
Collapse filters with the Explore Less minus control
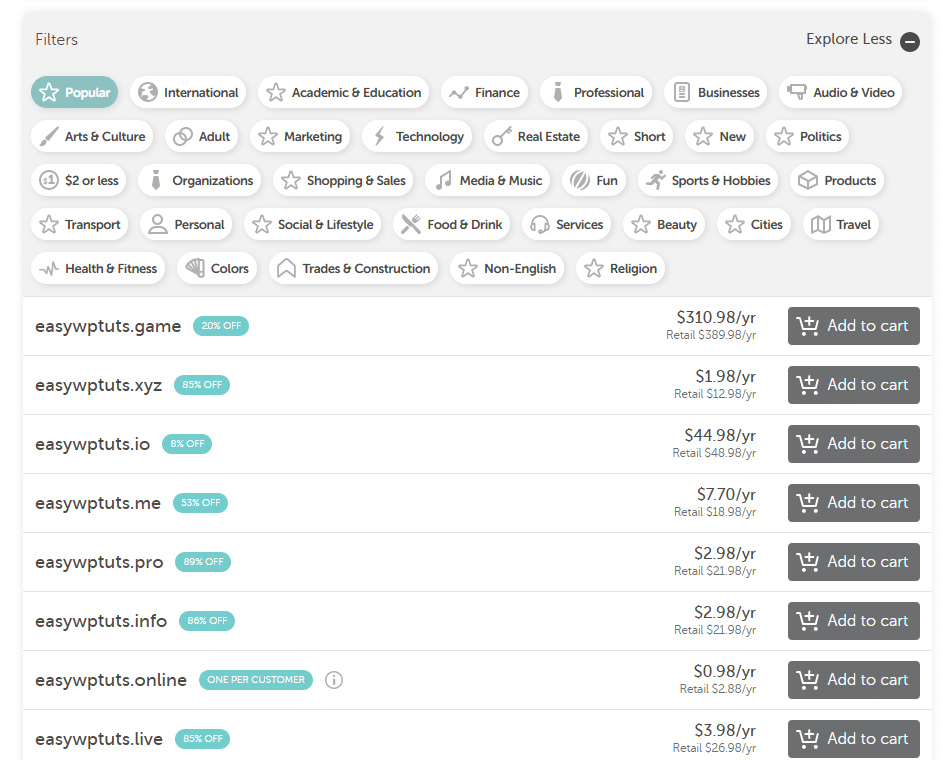click(x=910, y=42)
